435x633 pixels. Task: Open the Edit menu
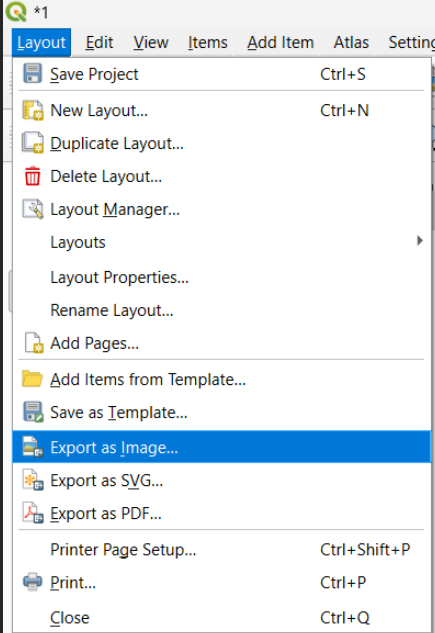[99, 42]
